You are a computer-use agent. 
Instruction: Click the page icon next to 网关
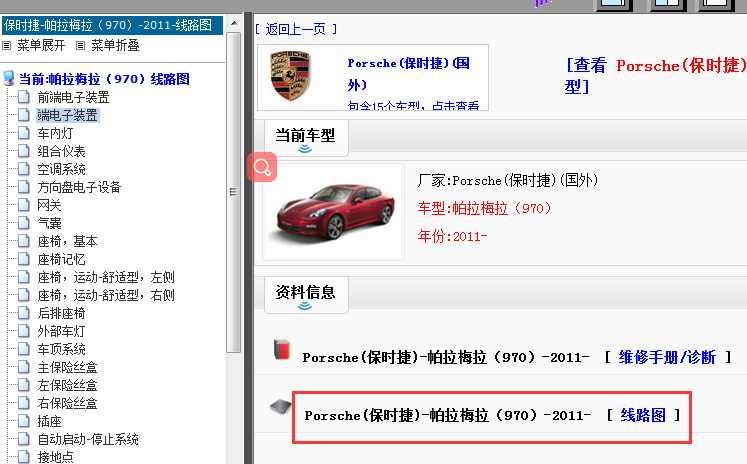(24, 205)
